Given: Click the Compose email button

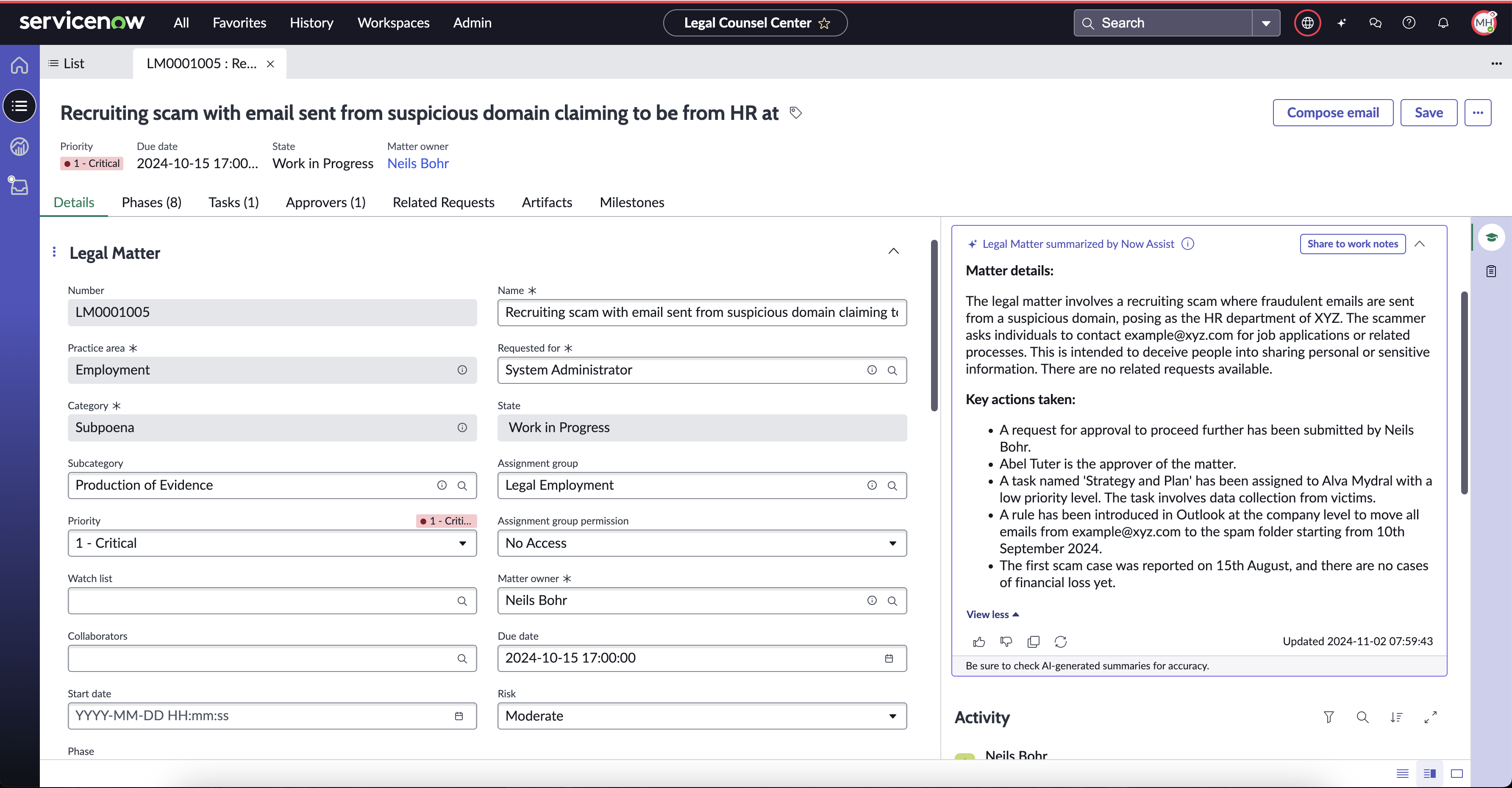Looking at the screenshot, I should point(1333,113).
